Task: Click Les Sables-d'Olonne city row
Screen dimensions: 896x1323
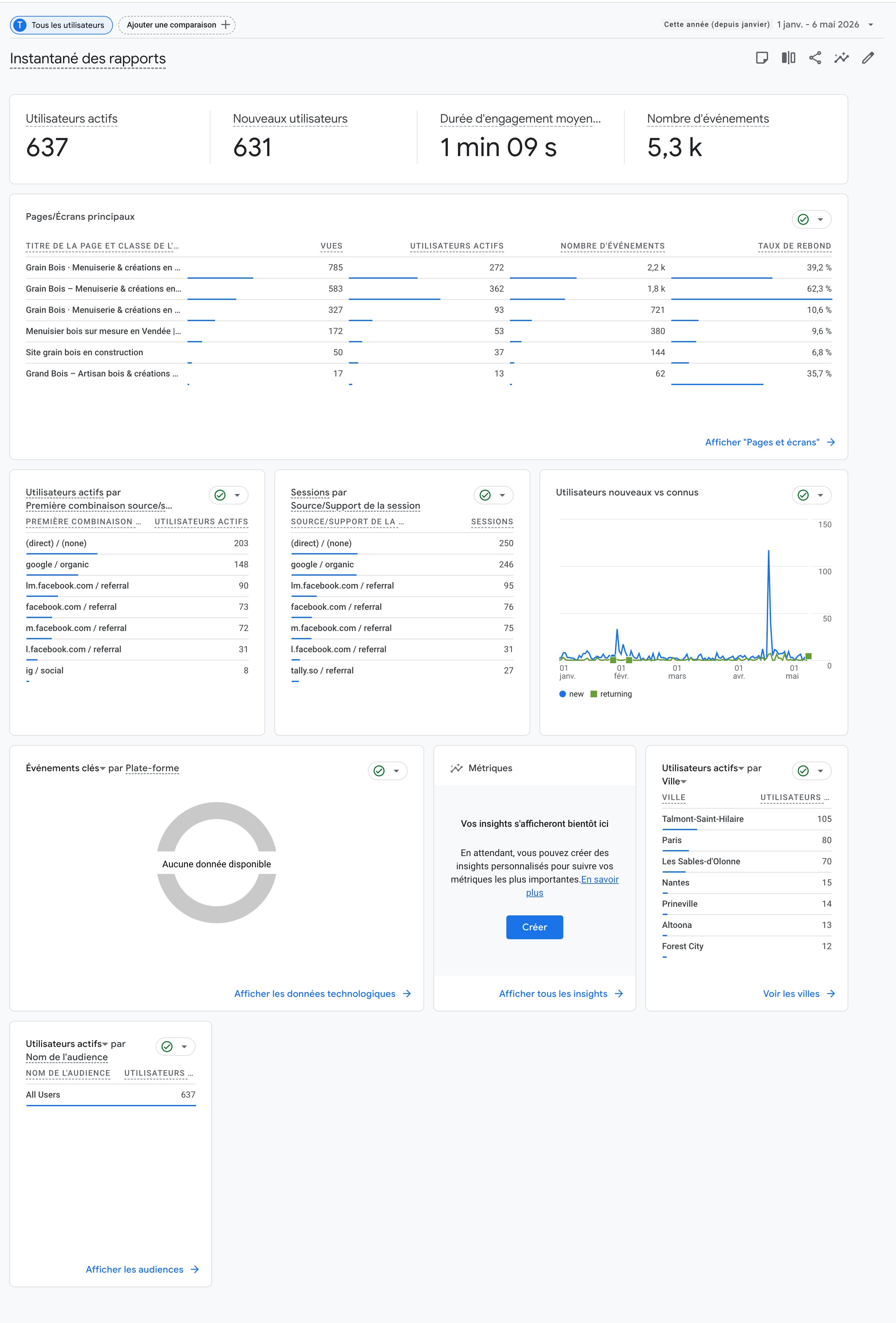Action: click(746, 861)
